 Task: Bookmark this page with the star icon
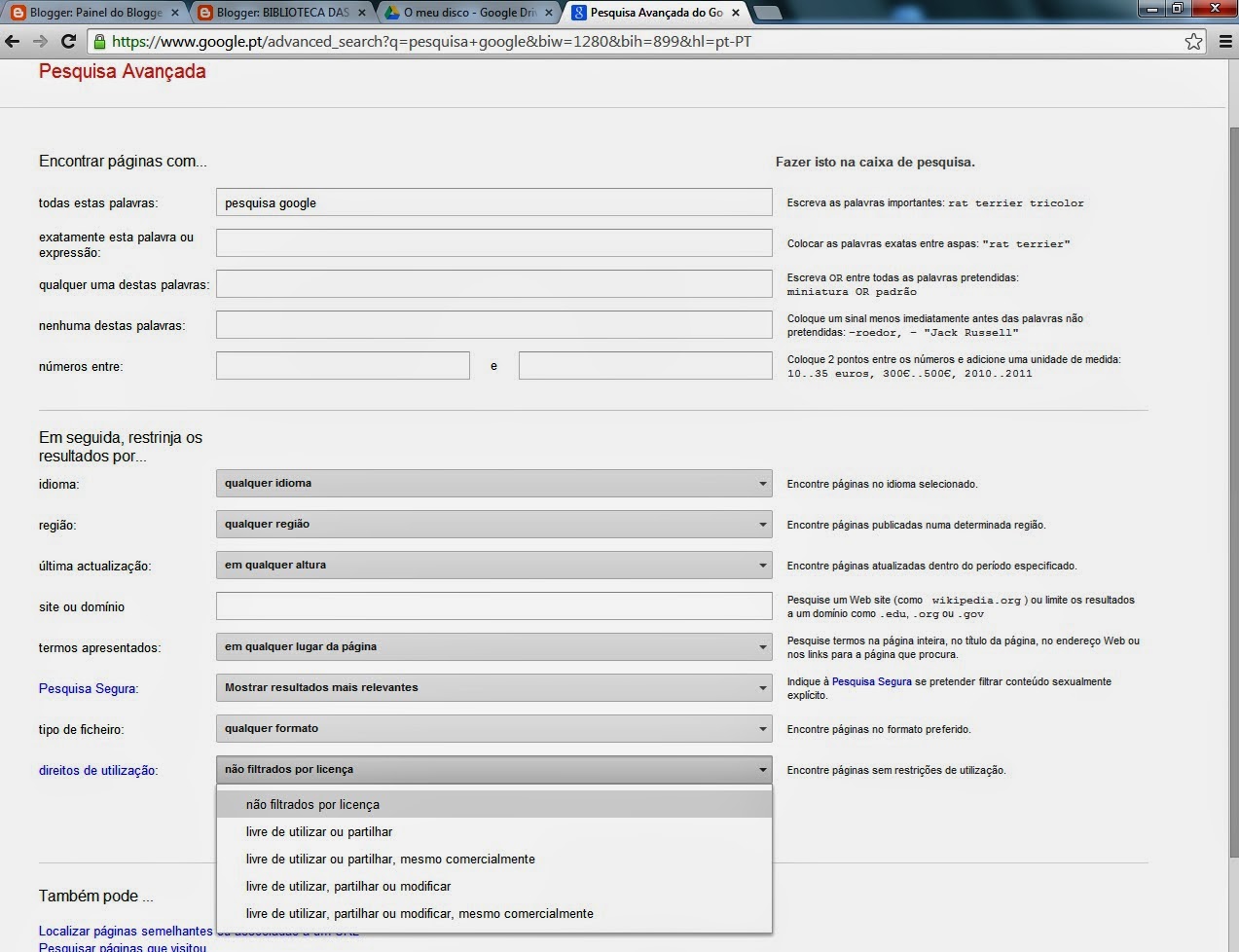(1193, 42)
